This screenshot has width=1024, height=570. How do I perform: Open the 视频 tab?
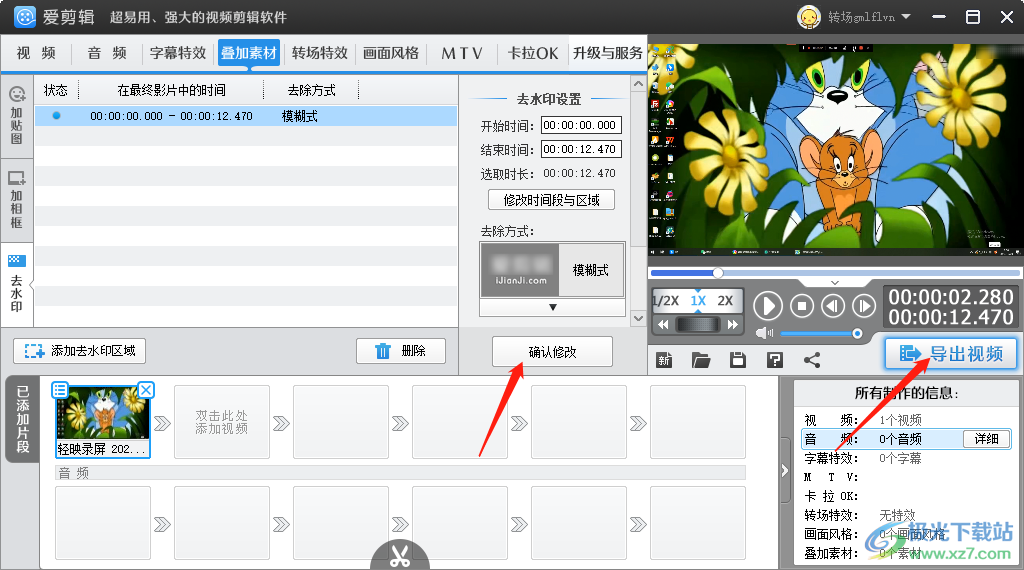[36, 53]
